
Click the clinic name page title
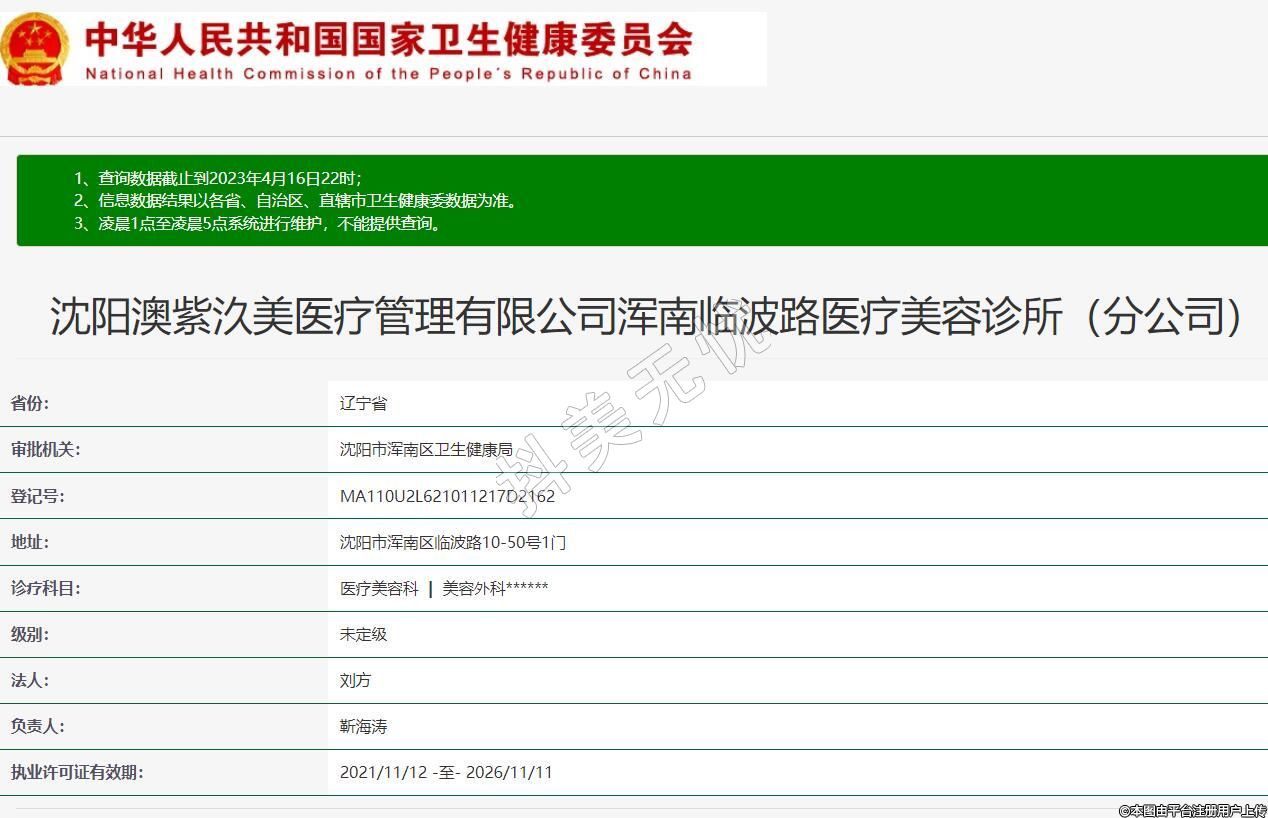(x=648, y=317)
